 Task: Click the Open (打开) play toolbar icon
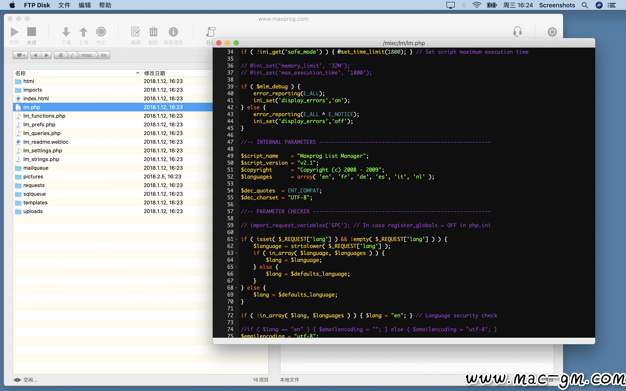(x=14, y=32)
